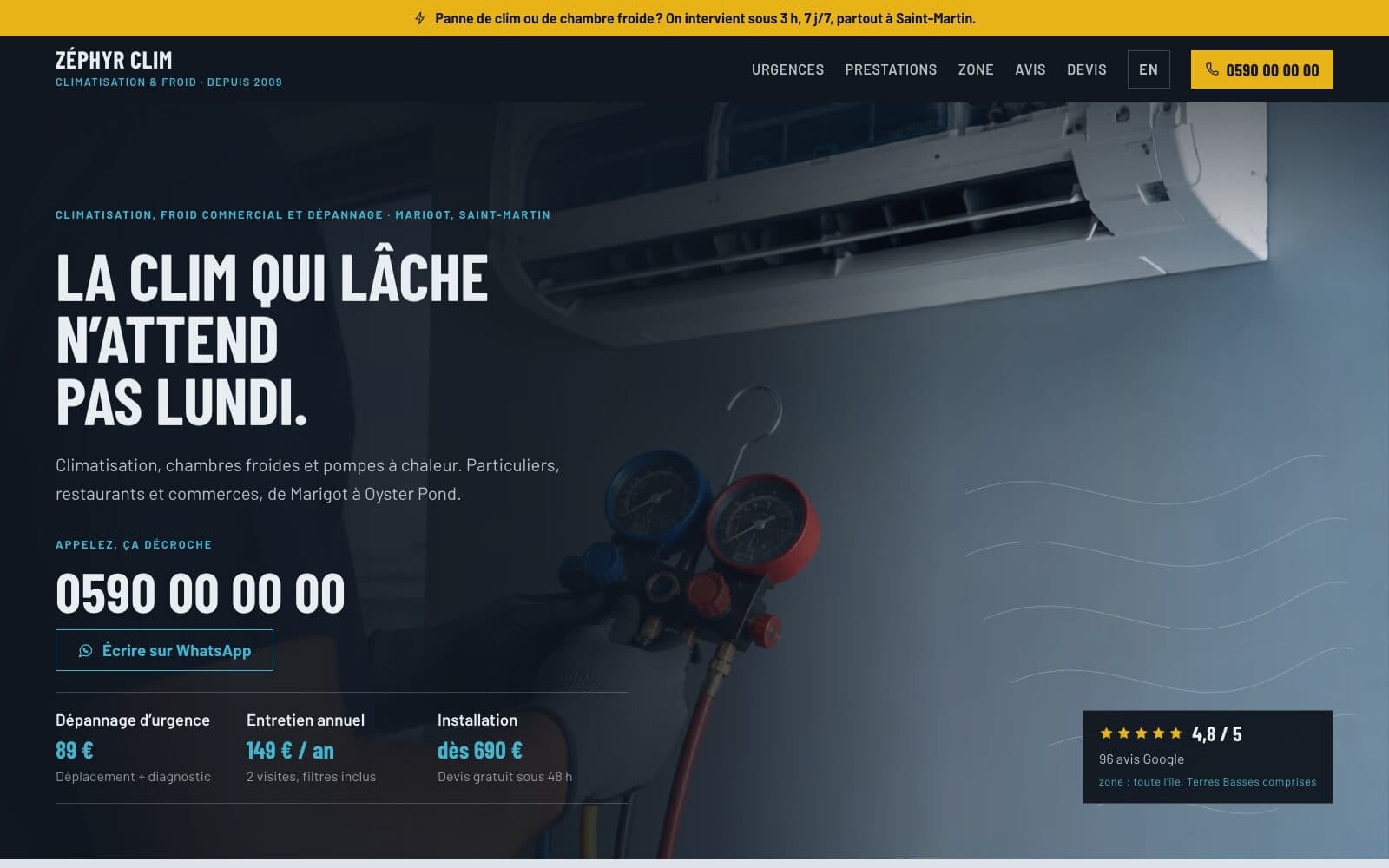Click the yellow top banner announcement text
This screenshot has height=868, width=1389.
pyautogui.click(x=705, y=18)
